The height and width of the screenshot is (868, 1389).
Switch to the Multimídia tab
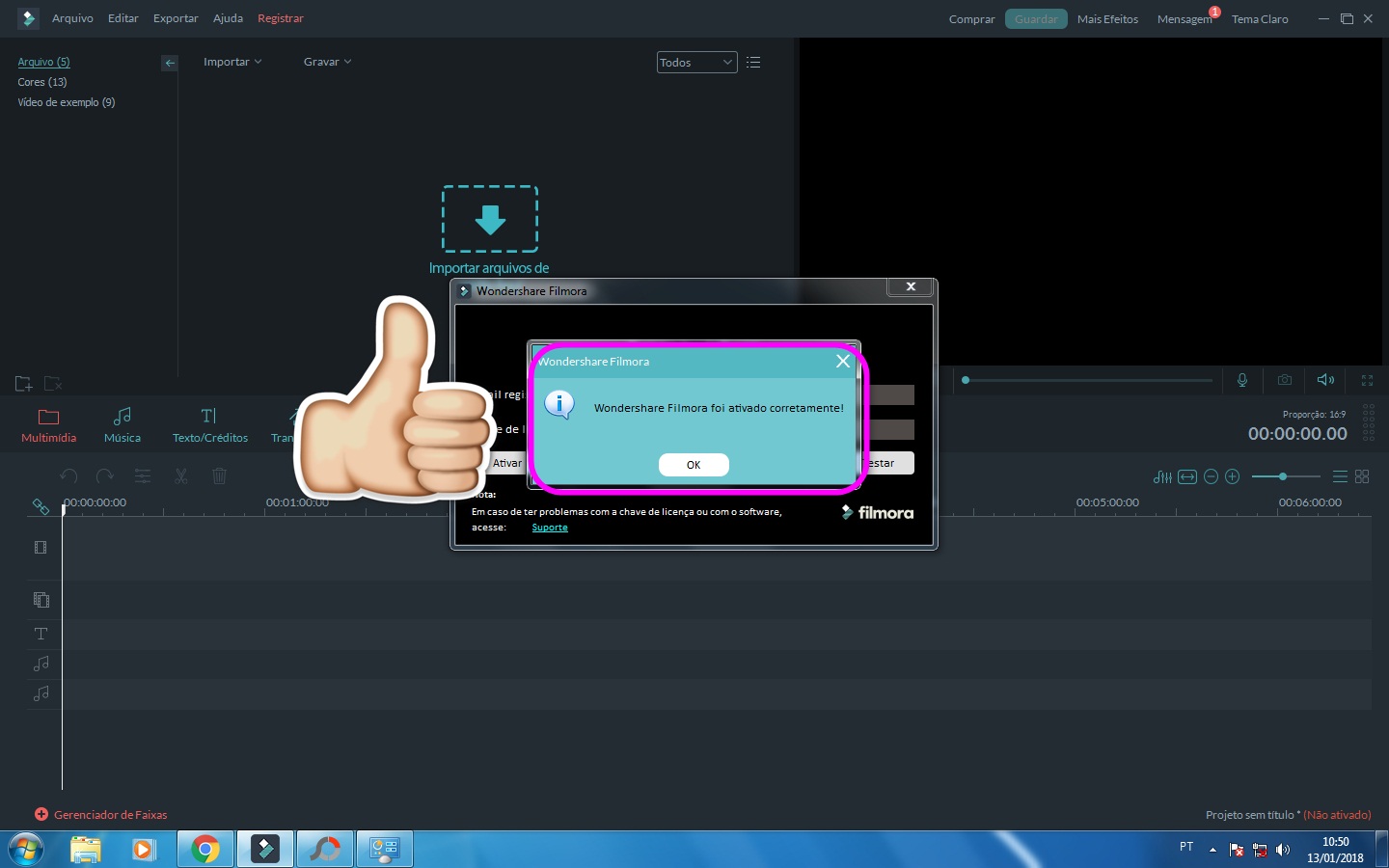[48, 425]
